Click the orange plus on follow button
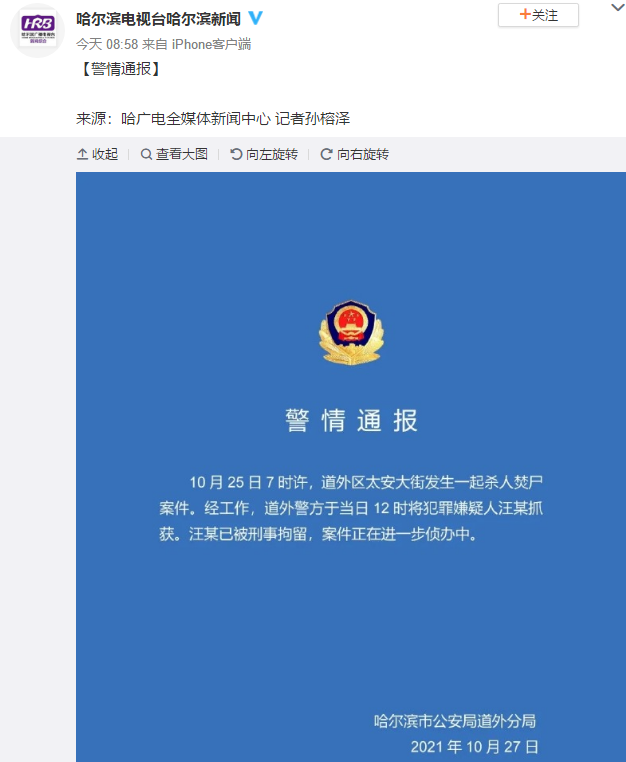 tap(524, 15)
